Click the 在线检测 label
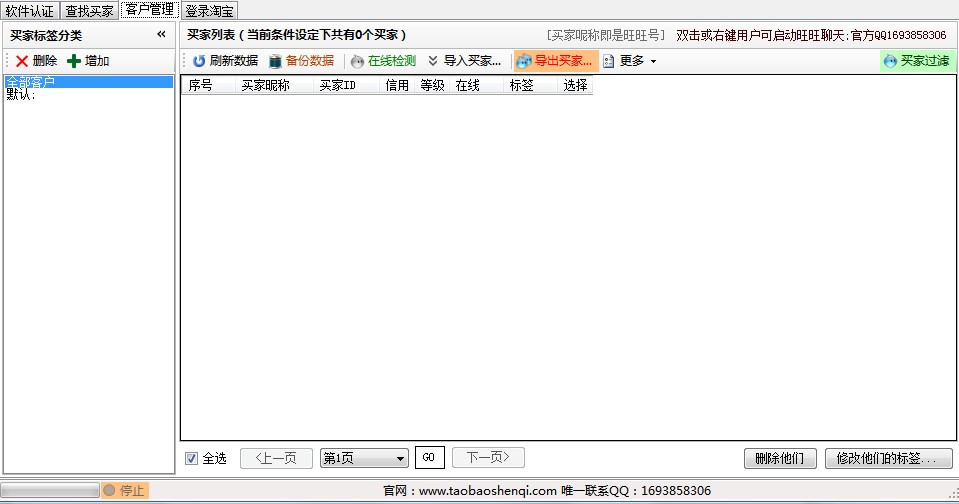Viewport: 959px width, 504px height. click(x=391, y=61)
